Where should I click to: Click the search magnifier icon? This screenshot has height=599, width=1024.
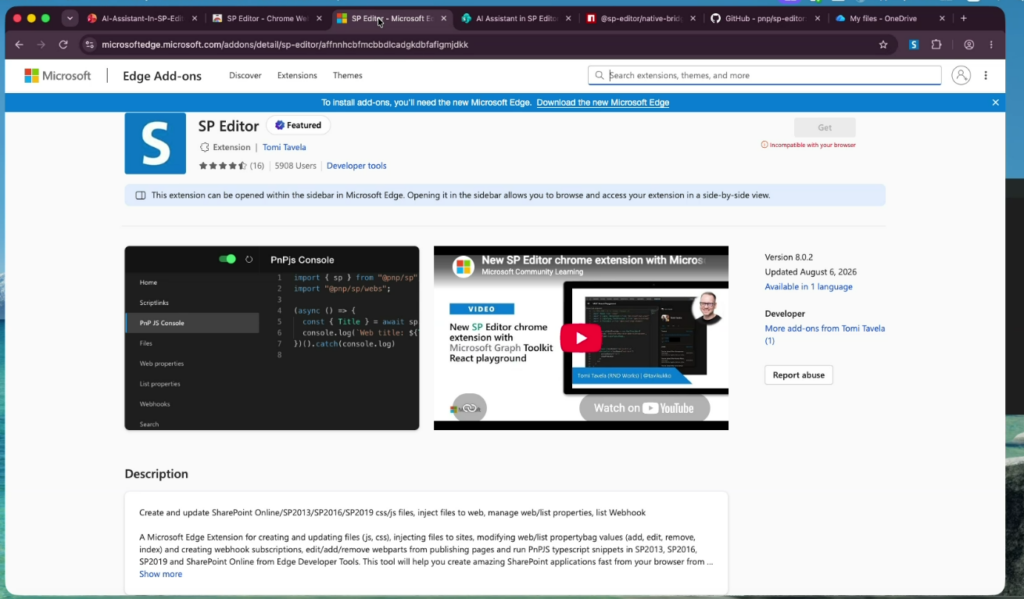point(599,75)
